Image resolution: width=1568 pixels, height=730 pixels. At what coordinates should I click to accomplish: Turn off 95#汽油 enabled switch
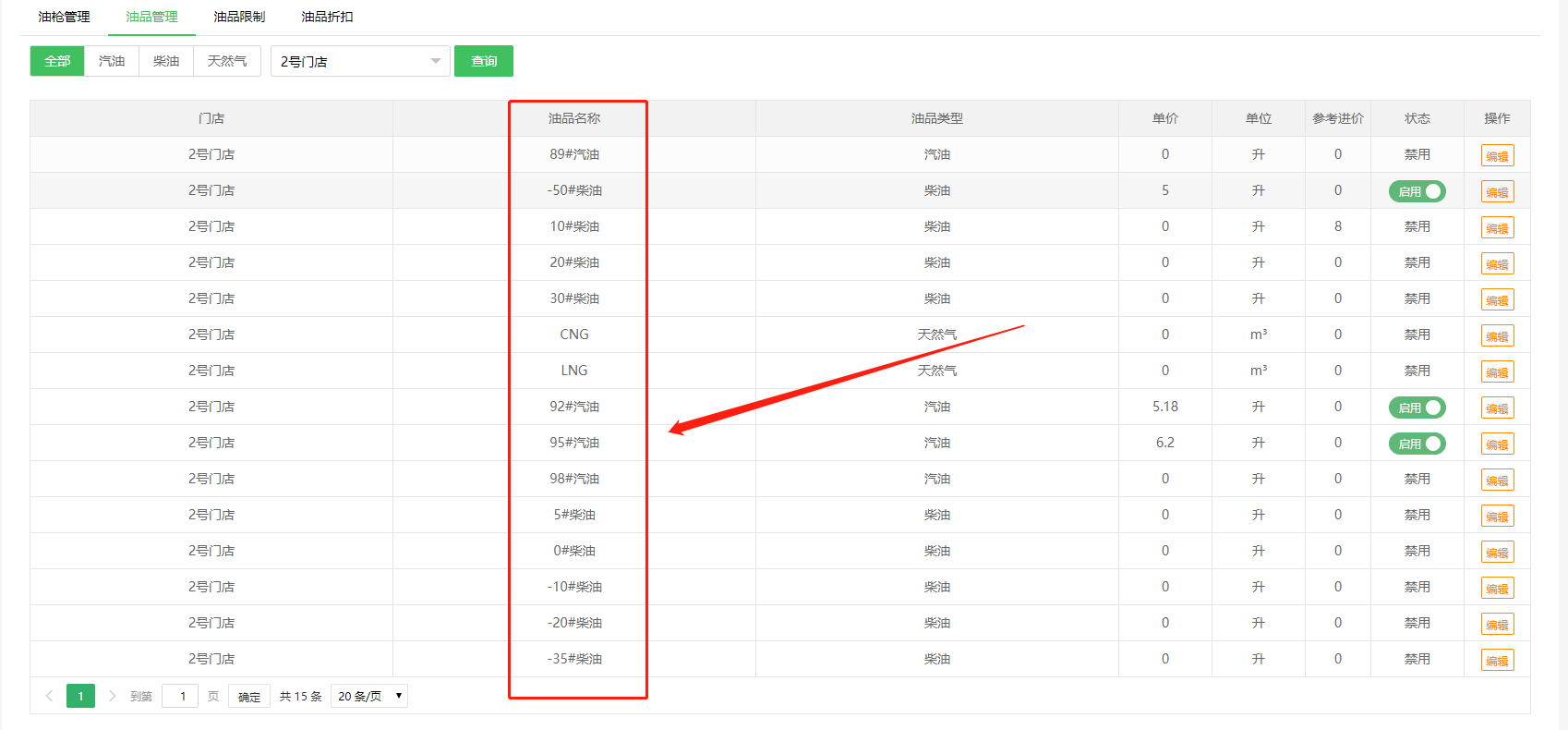point(1417,444)
